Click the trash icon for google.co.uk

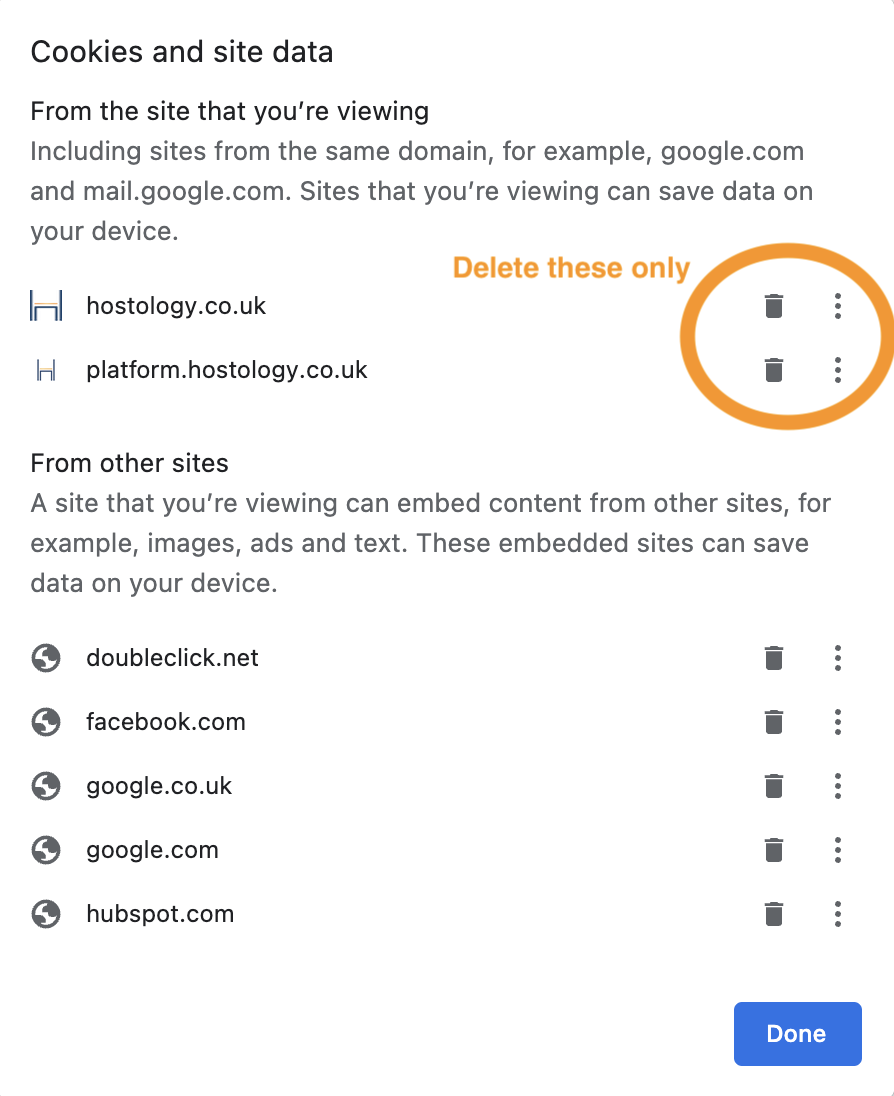pyautogui.click(x=773, y=786)
